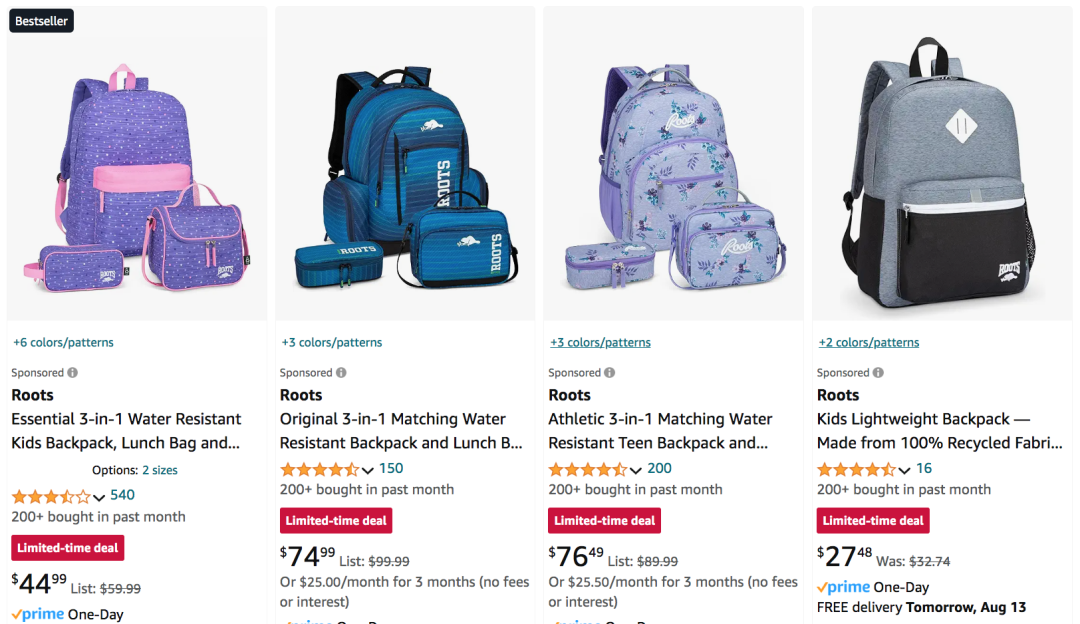Image resolution: width=1080 pixels, height=624 pixels.
Task: Click the purple floral Athletic backpack image
Action: 673,165
